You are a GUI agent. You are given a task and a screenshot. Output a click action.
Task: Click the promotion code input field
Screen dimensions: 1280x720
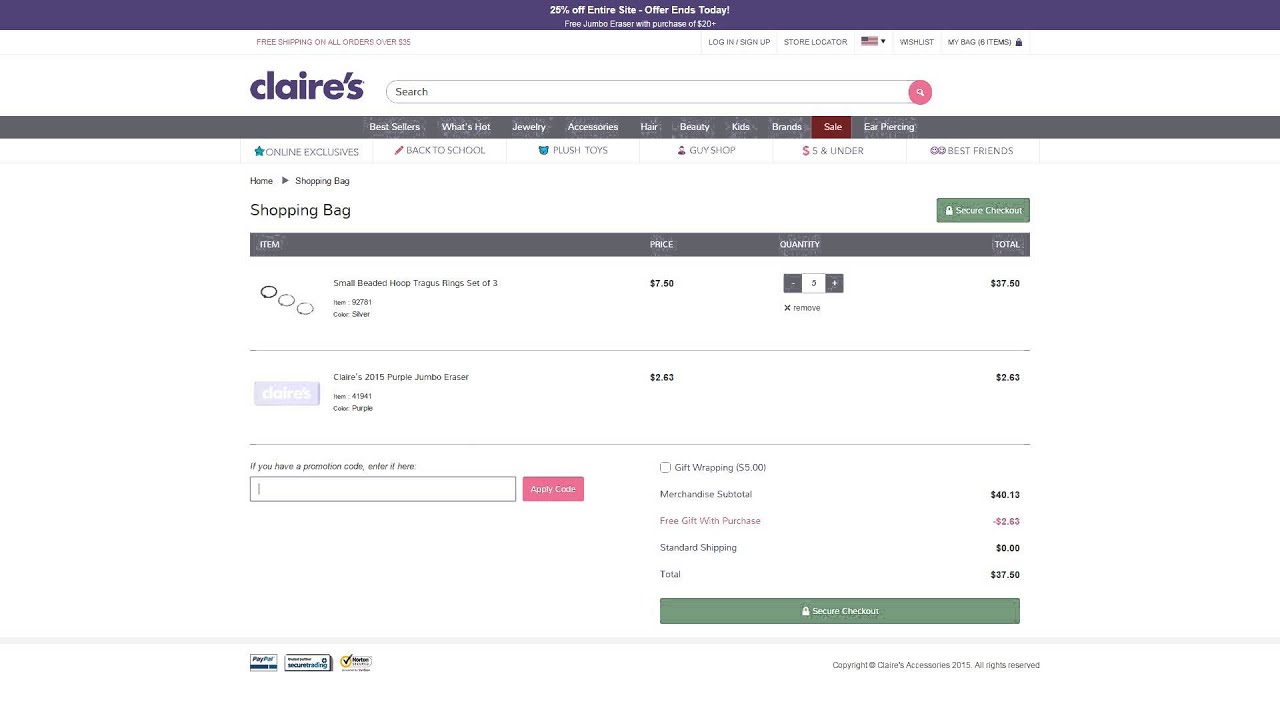383,489
